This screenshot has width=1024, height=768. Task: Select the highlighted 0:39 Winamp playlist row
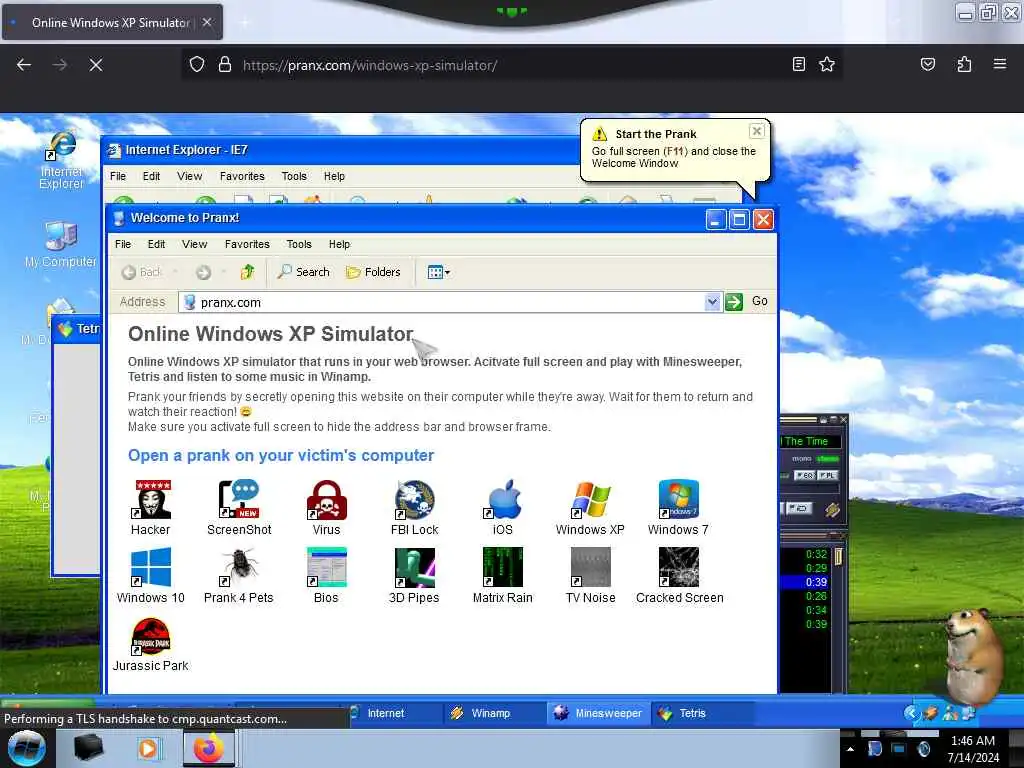click(x=805, y=582)
